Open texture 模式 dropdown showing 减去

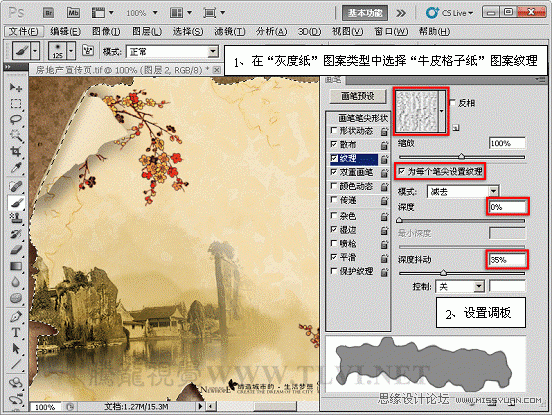[x=463, y=191]
